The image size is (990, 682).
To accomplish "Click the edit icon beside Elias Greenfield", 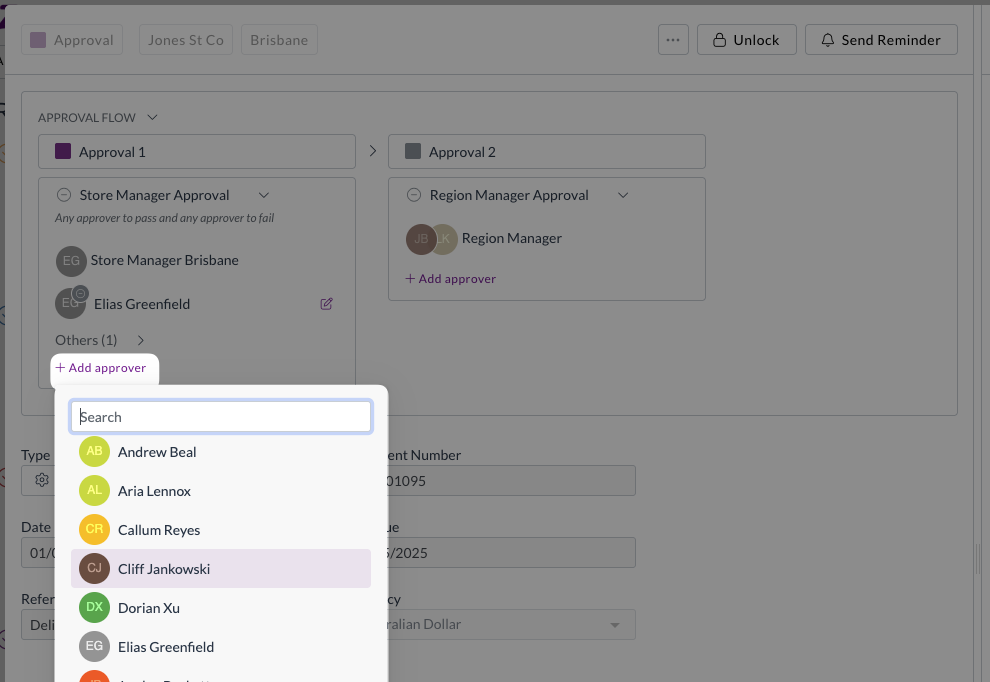I will click(x=326, y=304).
